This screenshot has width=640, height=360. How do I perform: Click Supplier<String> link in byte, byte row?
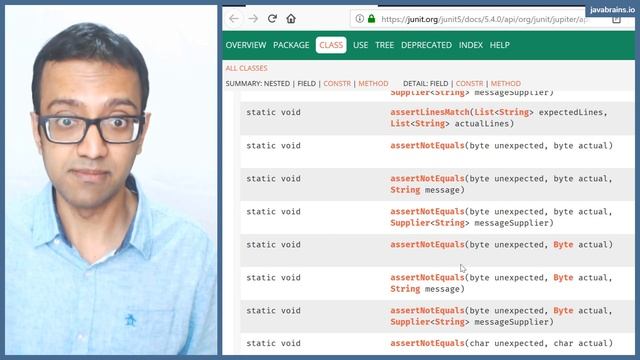[429, 223]
